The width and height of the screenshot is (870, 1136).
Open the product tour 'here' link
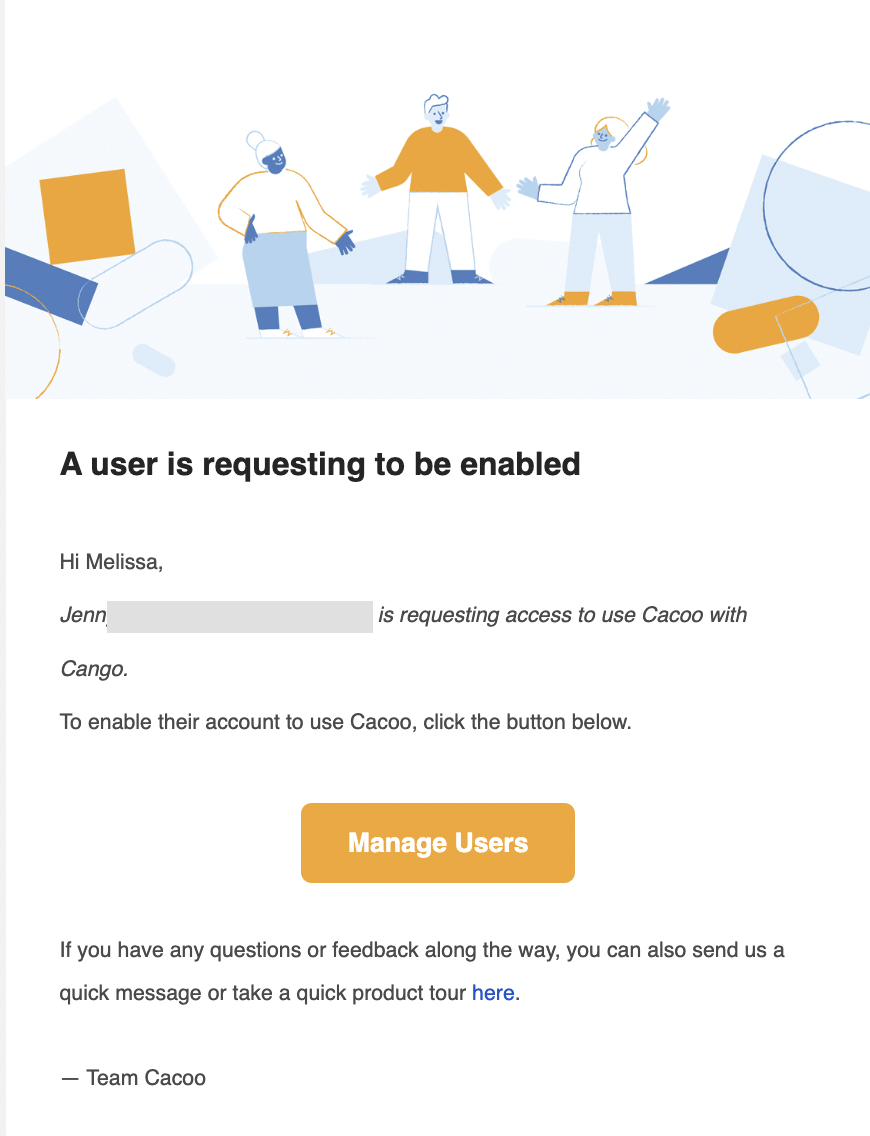tap(493, 993)
